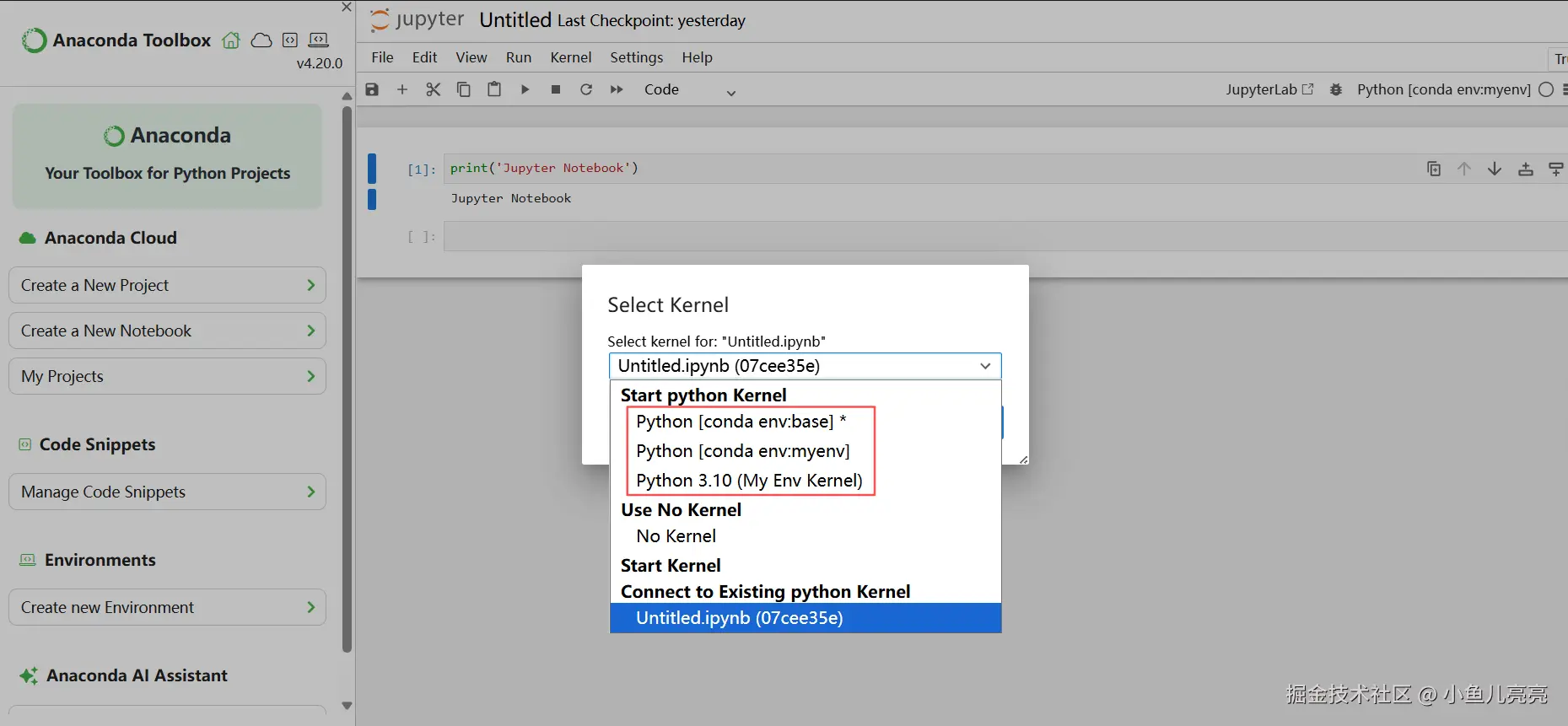1568x726 pixels.
Task: Select the No Kernel option
Action: (676, 536)
